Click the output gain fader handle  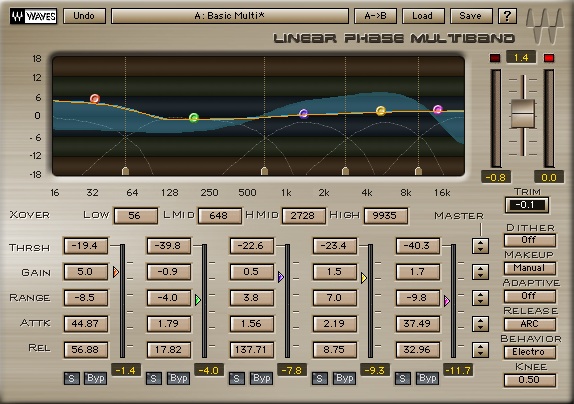(x=523, y=114)
